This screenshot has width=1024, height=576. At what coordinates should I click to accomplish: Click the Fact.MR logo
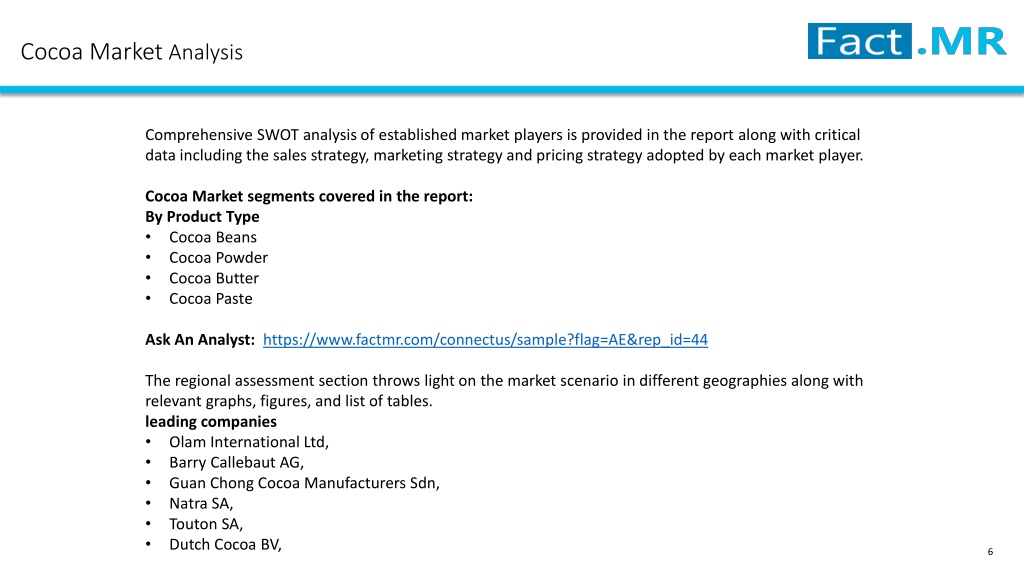coord(907,41)
